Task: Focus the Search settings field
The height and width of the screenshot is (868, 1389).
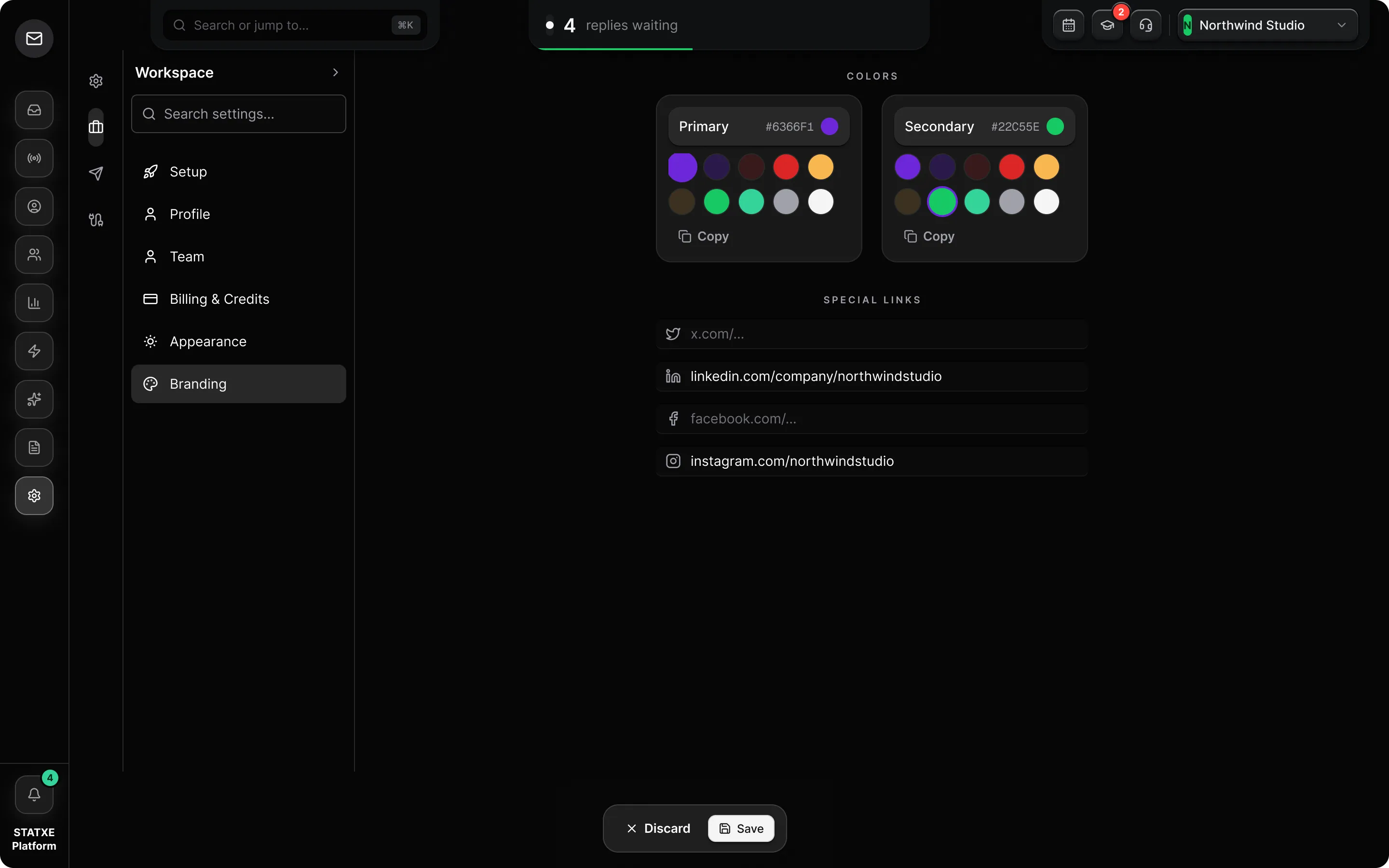Action: [238, 114]
